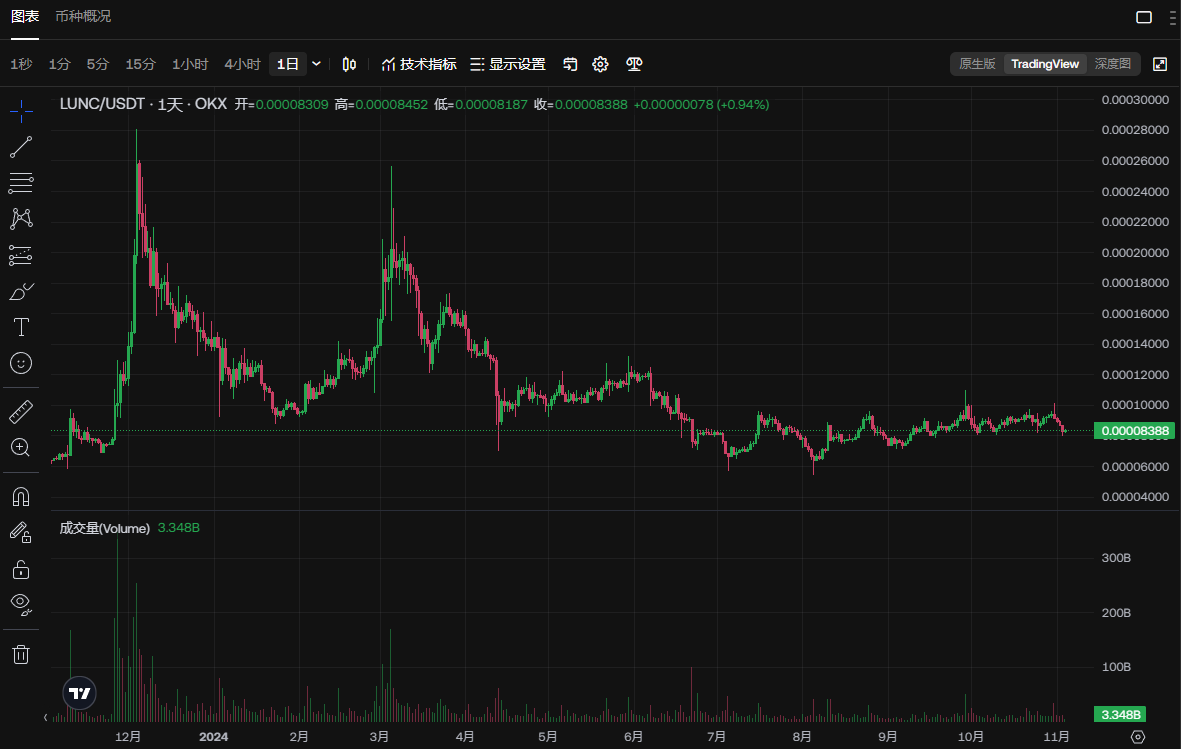Click the 收=0.00008388 close value
This screenshot has width=1181, height=749.
[581, 105]
